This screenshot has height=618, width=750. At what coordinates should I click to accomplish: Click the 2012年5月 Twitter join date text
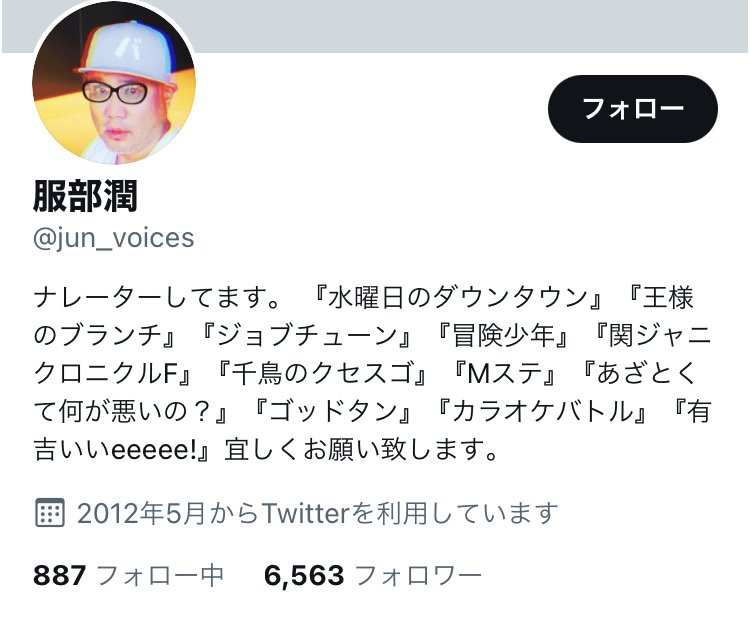point(318,513)
